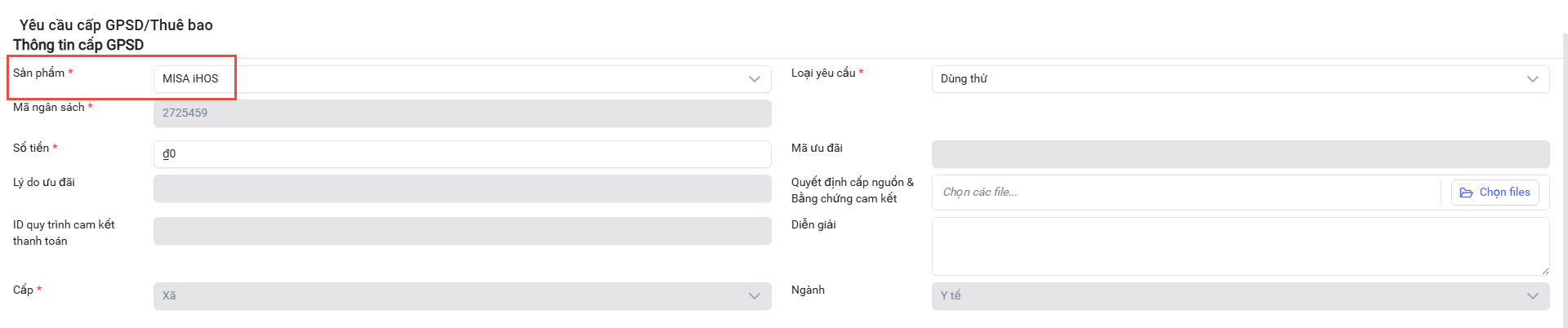Viewport: 1568px width, 328px height.
Task: Grab the Diễn giải textarea resize handle
Action: pos(1545,271)
